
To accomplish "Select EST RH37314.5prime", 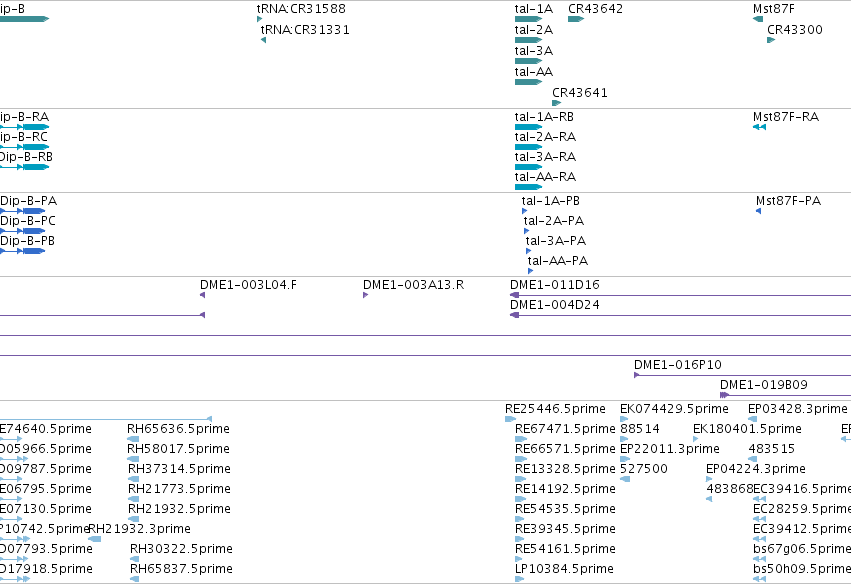I will coord(179,469).
